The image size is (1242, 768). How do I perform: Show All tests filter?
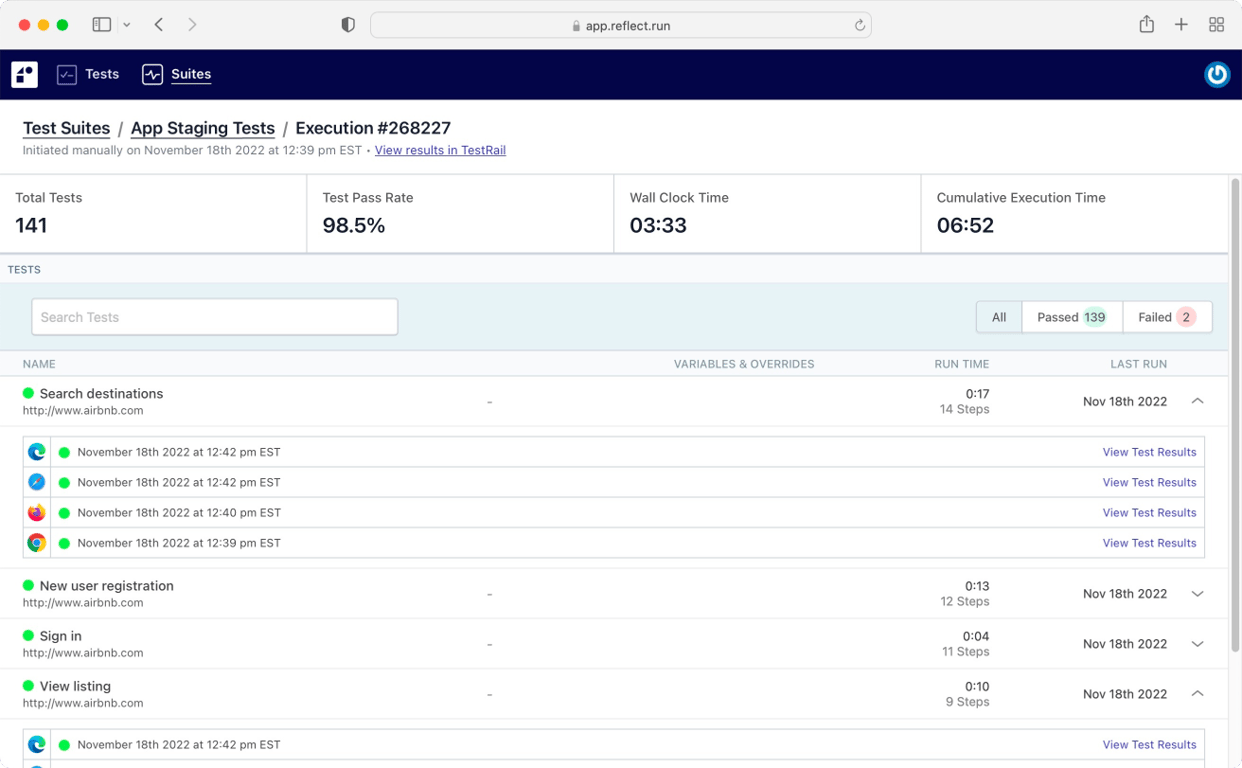point(999,317)
